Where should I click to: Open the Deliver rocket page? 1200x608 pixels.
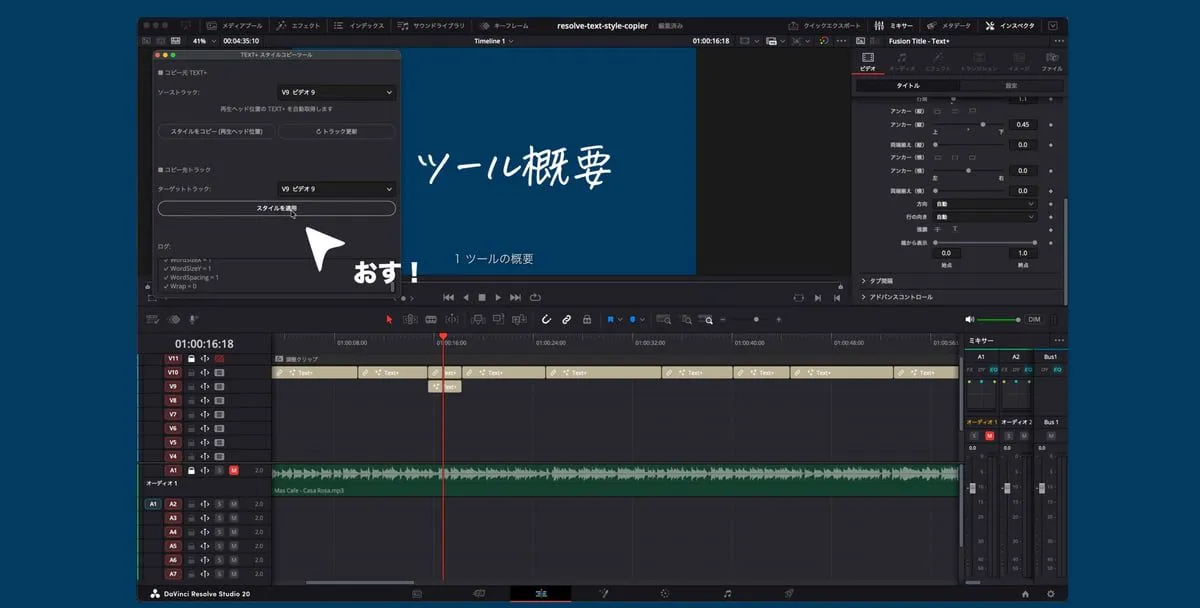point(789,594)
